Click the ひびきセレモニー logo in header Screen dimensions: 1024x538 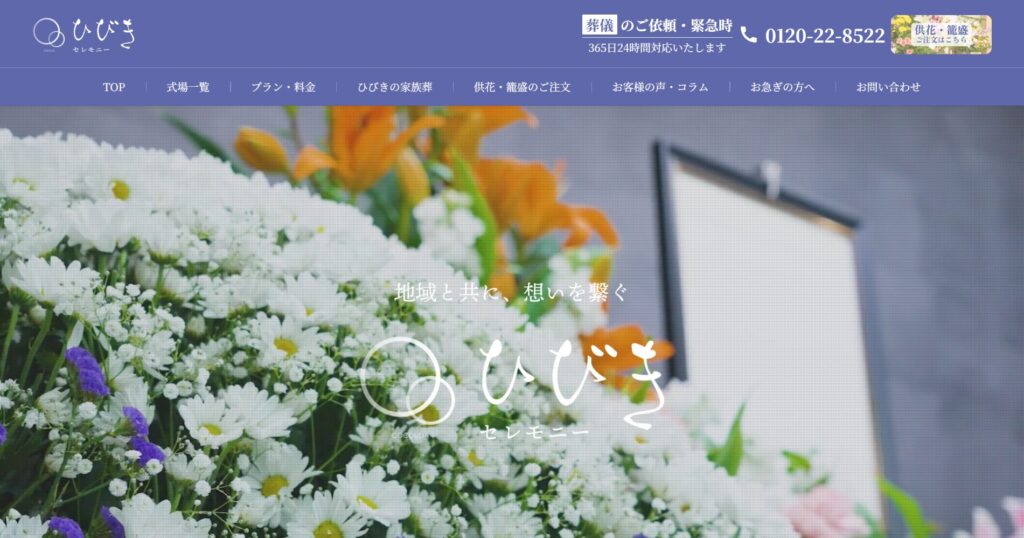point(85,34)
